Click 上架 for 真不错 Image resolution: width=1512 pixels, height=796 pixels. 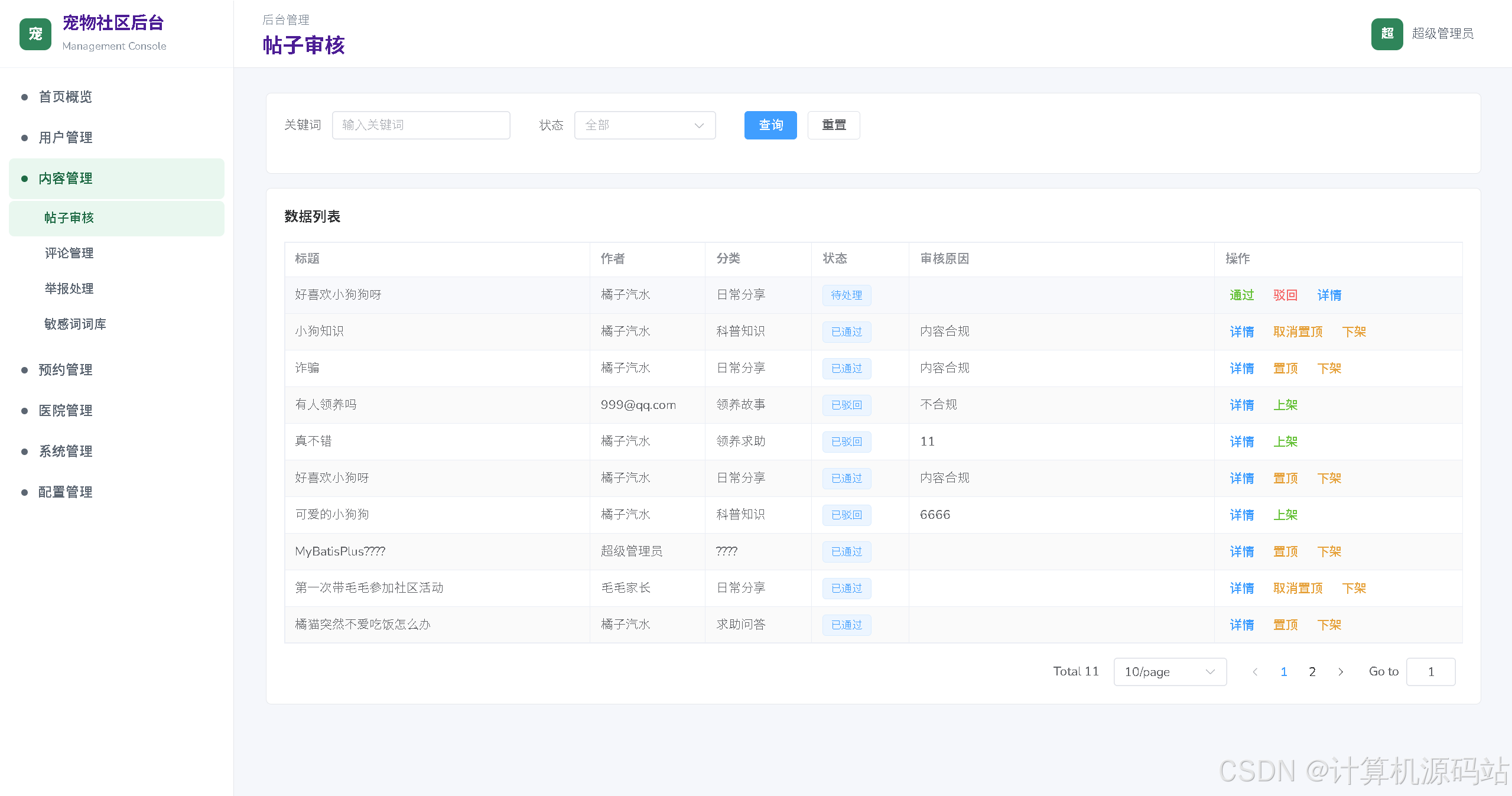[x=1285, y=442]
